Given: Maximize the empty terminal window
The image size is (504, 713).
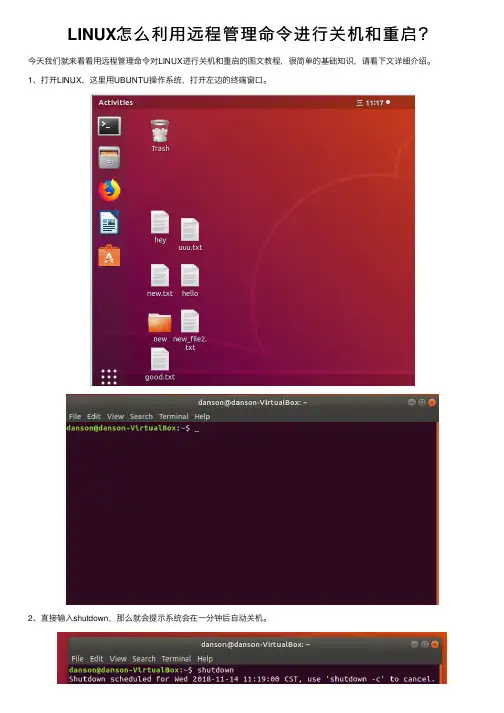Looking at the screenshot, I should pos(422,402).
